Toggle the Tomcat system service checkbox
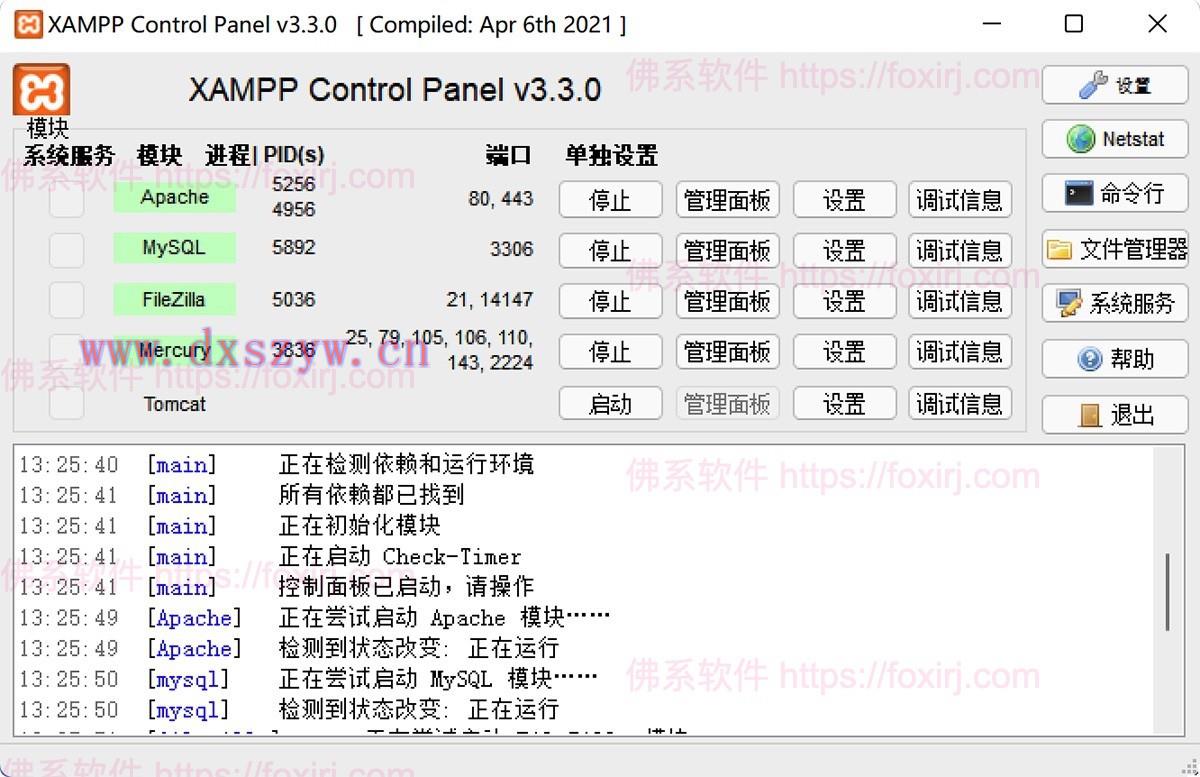 tap(67, 403)
